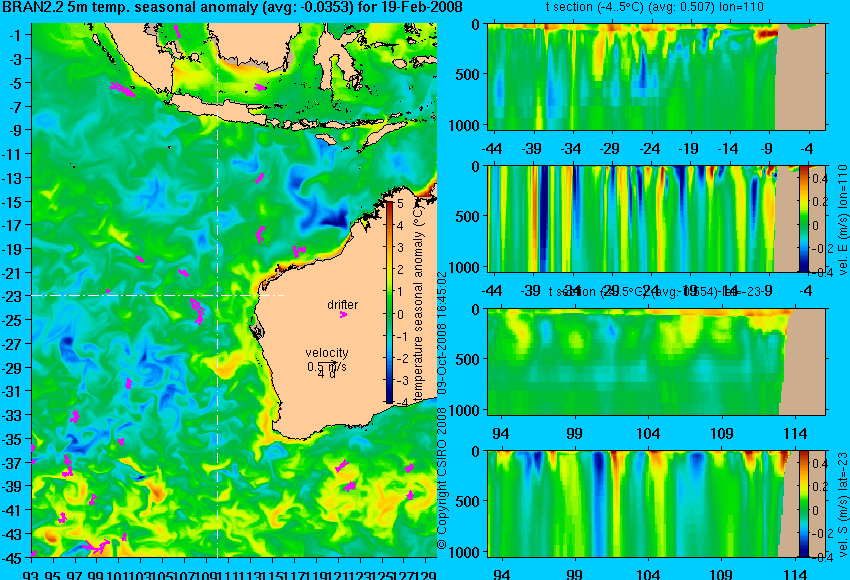Click the '500' depth tick of the eastward velocity section
The width and height of the screenshot is (850, 580).
point(468,217)
